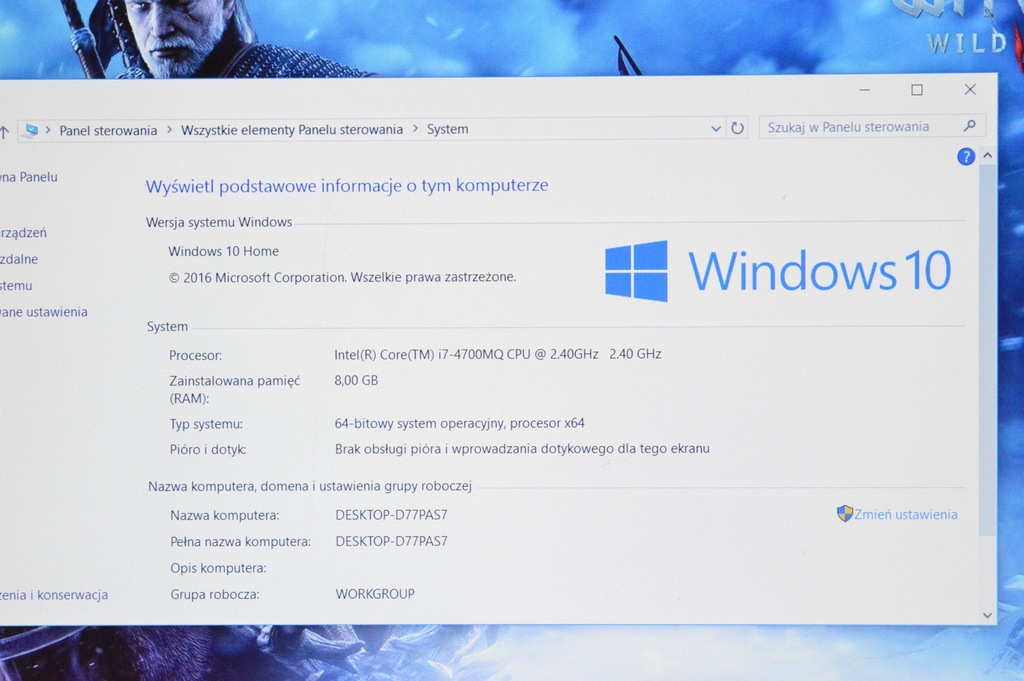Click the search magnifier icon

[x=970, y=126]
